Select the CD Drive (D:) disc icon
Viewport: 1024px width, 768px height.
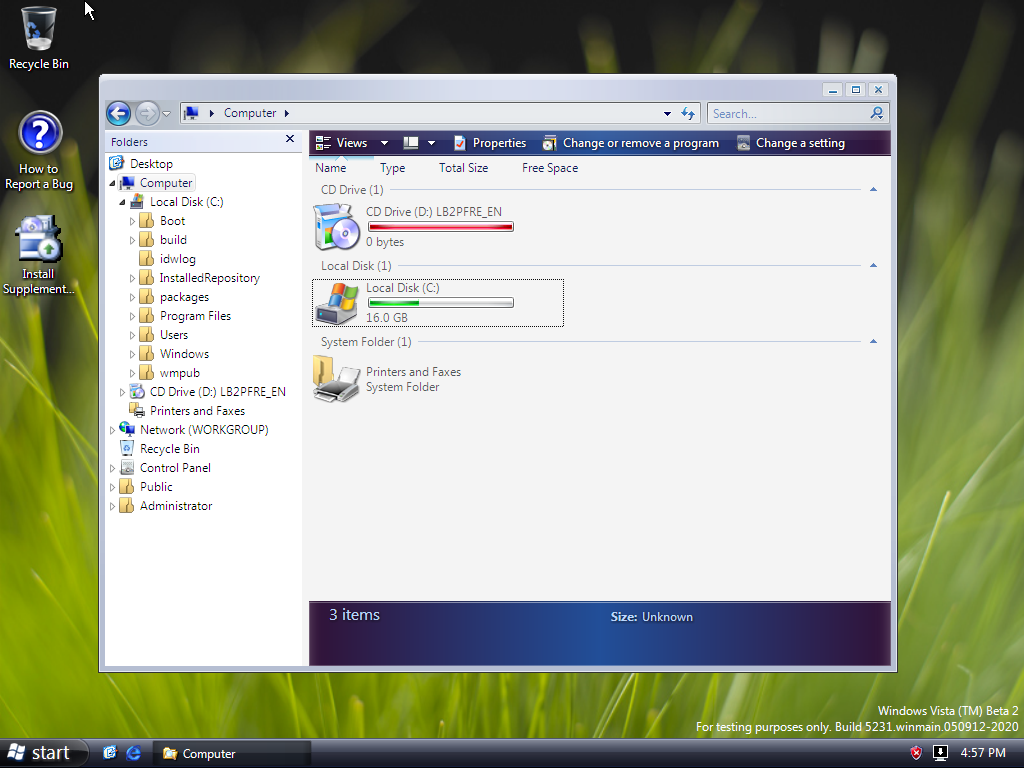(336, 227)
